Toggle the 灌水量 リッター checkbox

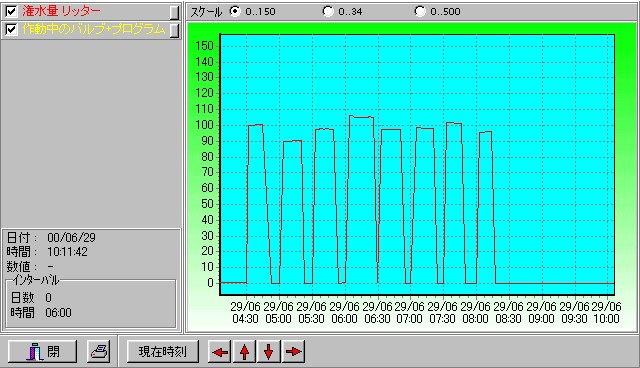coord(11,11)
